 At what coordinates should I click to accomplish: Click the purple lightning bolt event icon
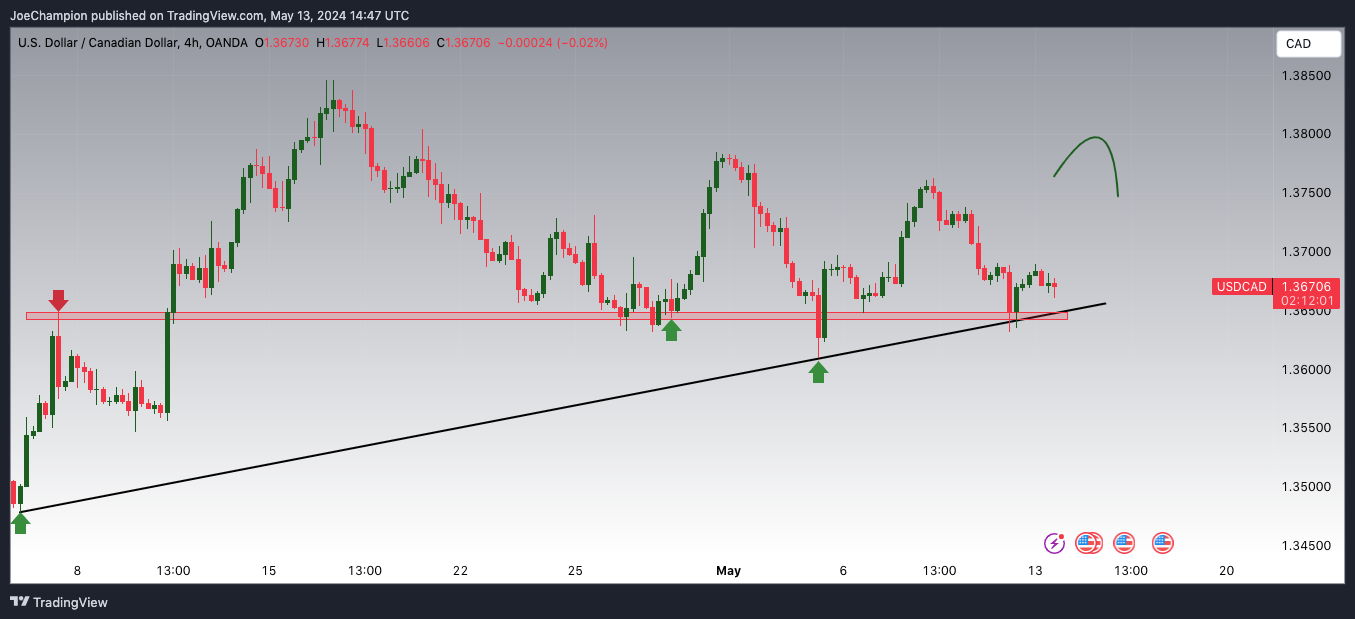click(x=1054, y=543)
